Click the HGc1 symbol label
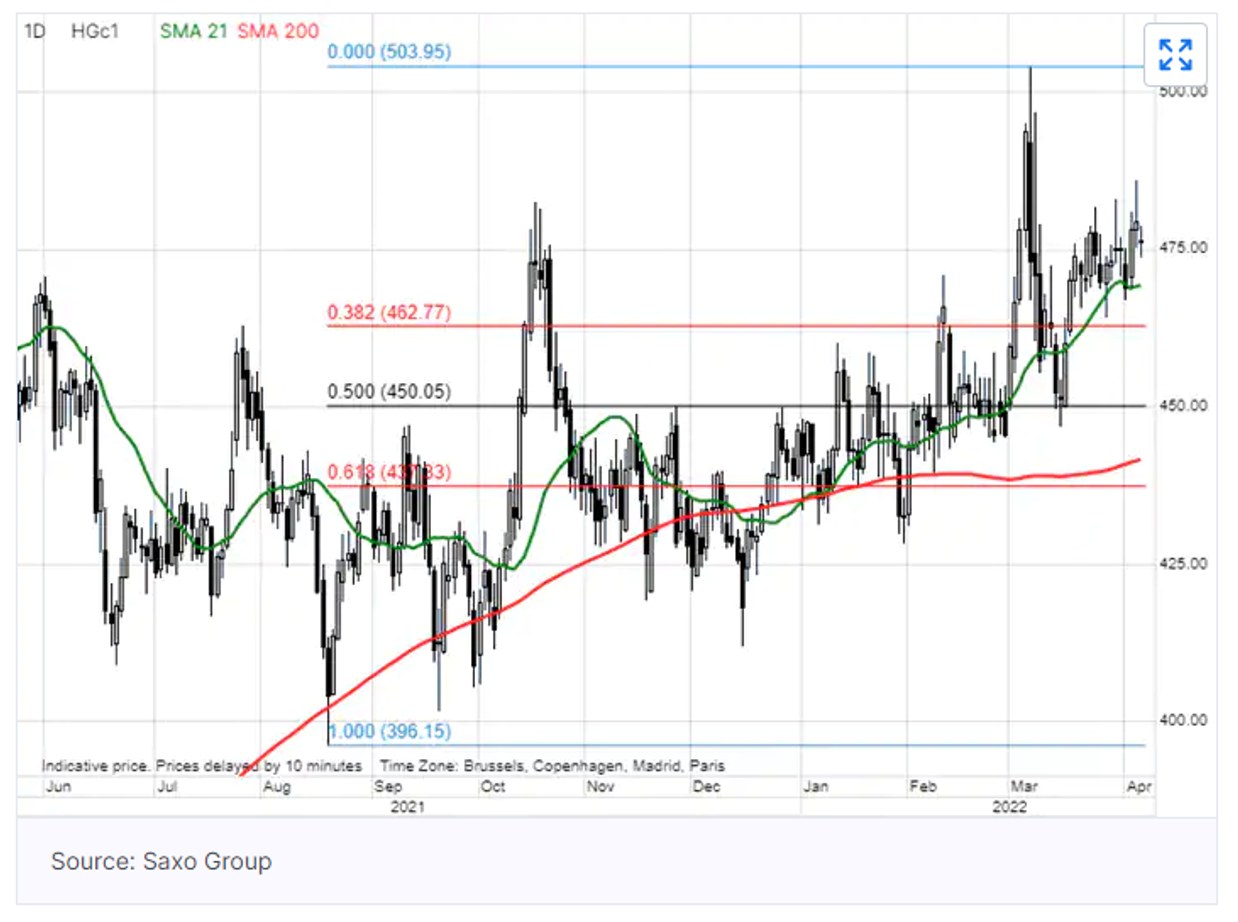 [x=95, y=31]
